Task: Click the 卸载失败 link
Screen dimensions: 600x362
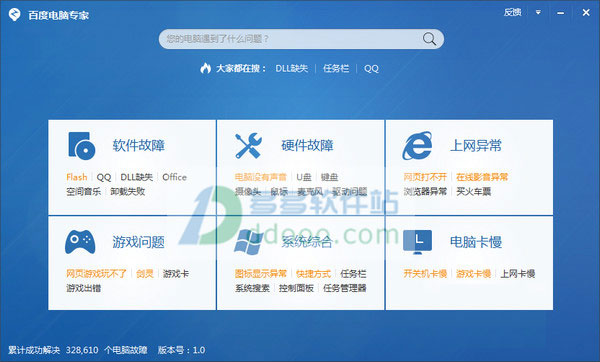Action: click(x=128, y=191)
